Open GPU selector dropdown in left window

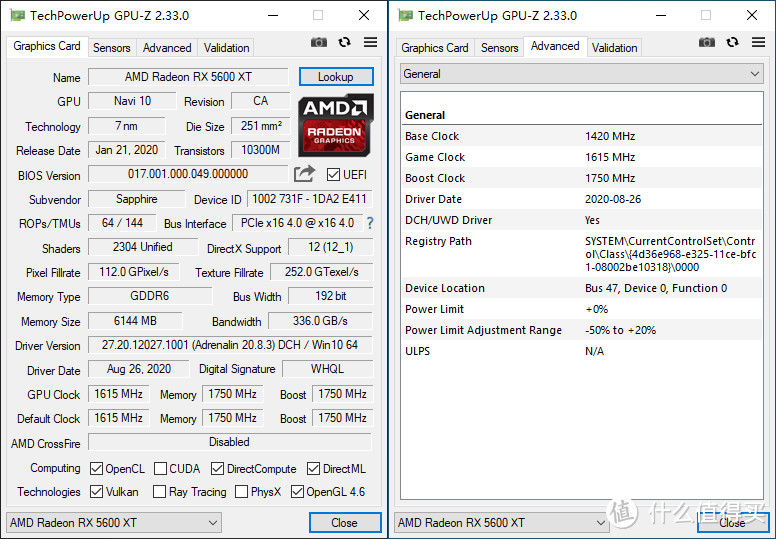(x=113, y=523)
